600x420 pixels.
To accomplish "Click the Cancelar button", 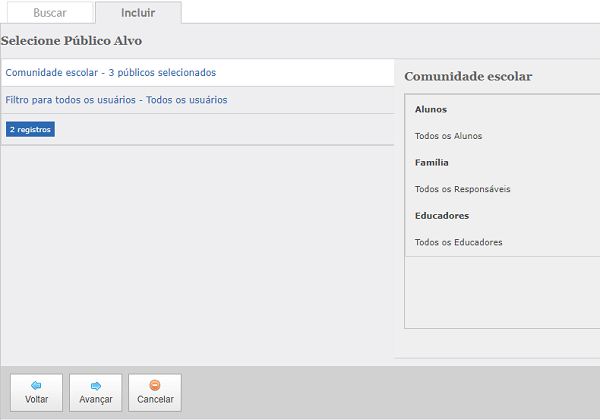I will (155, 393).
